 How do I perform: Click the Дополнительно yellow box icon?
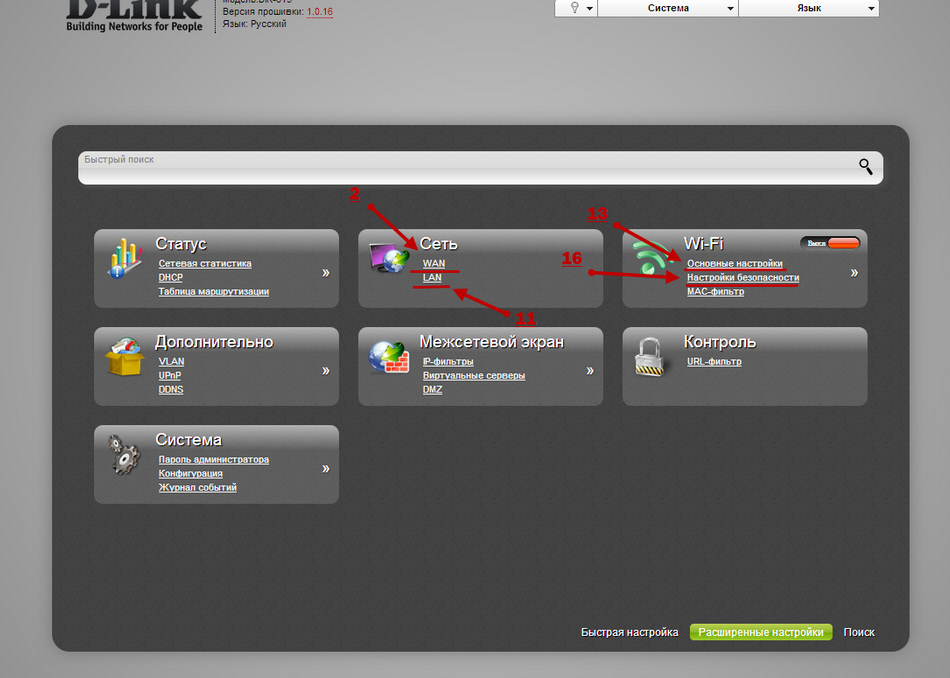(x=125, y=357)
